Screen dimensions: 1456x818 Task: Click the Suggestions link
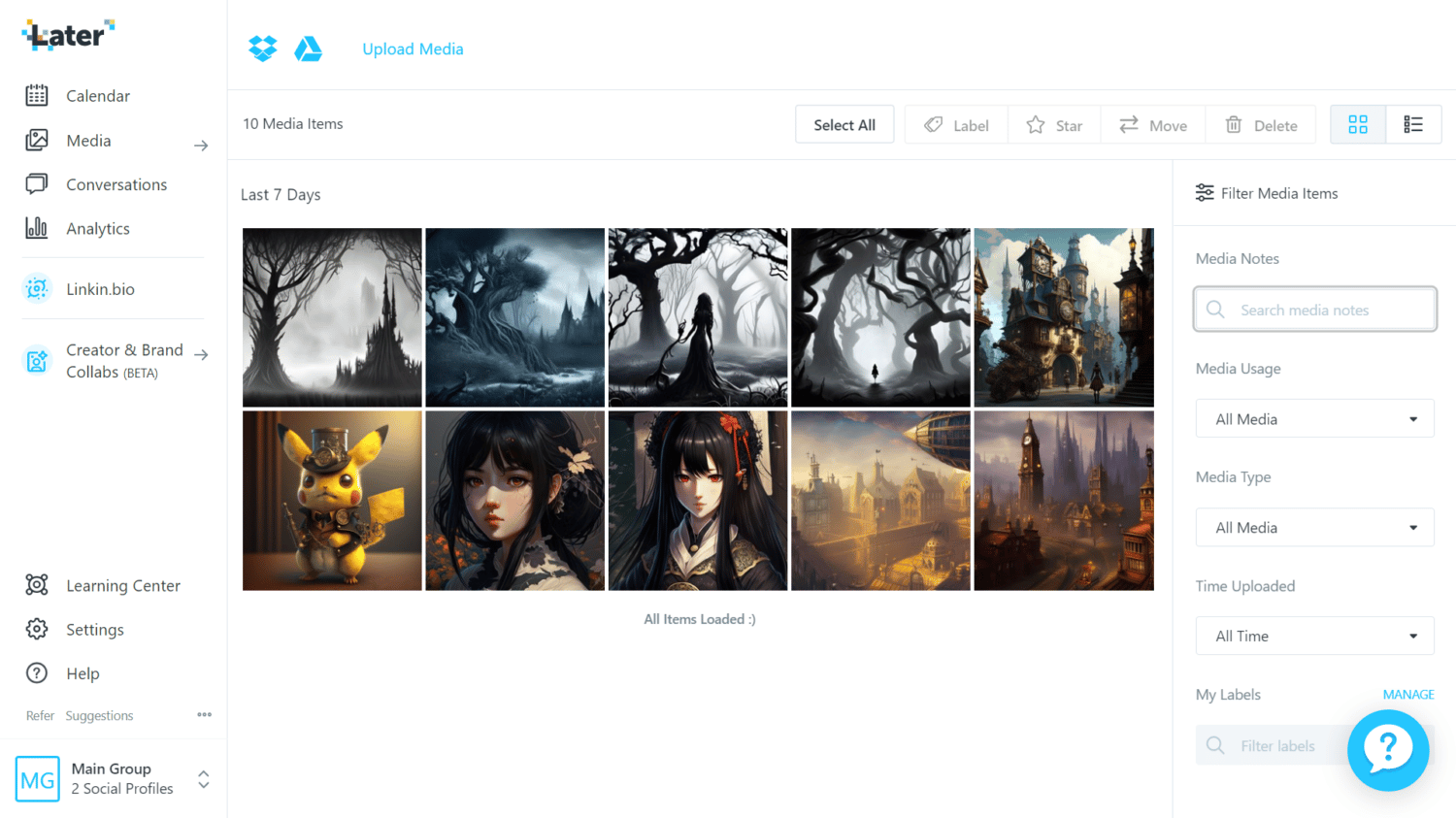click(99, 716)
